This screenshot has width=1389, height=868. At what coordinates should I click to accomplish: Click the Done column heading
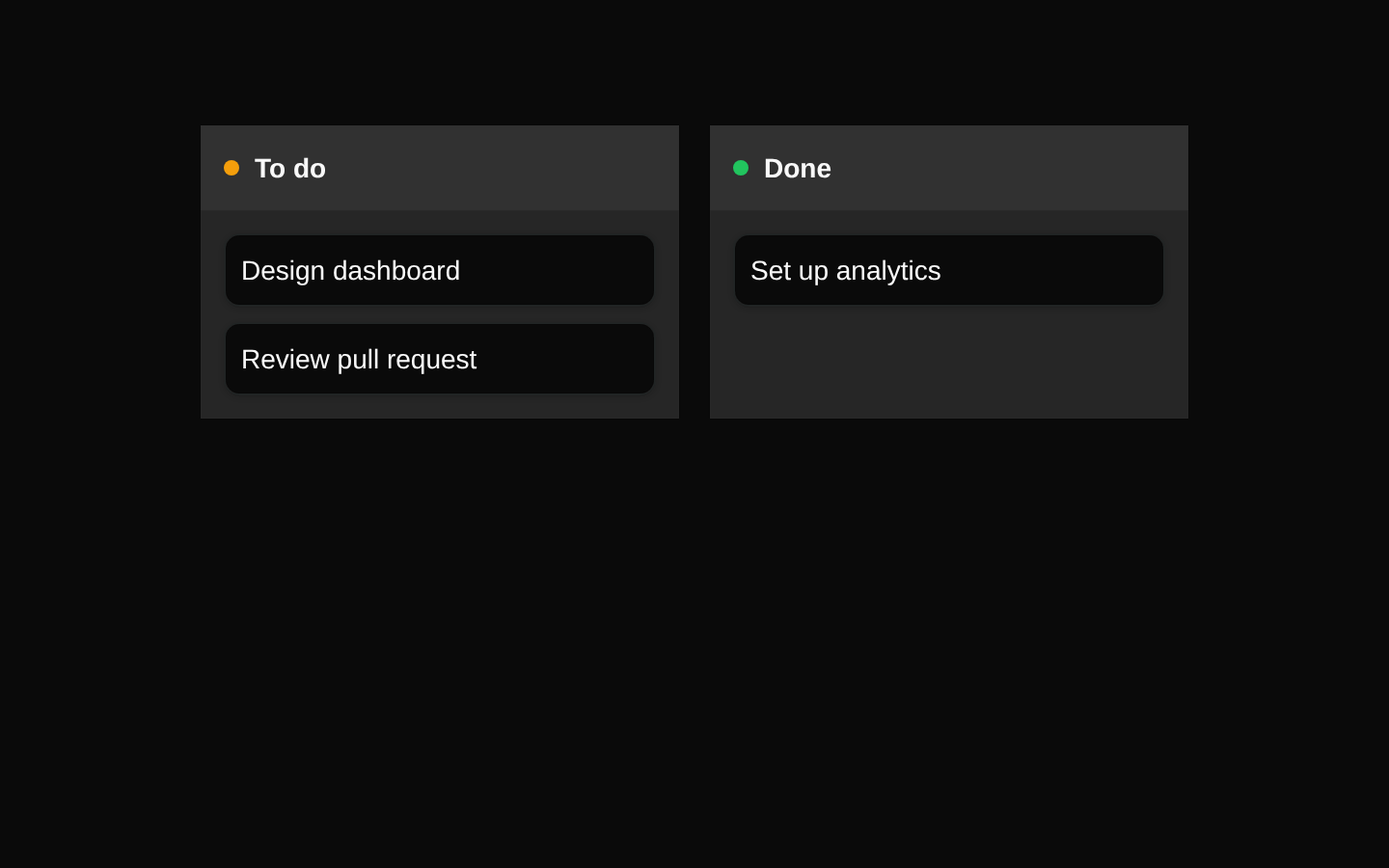click(798, 168)
